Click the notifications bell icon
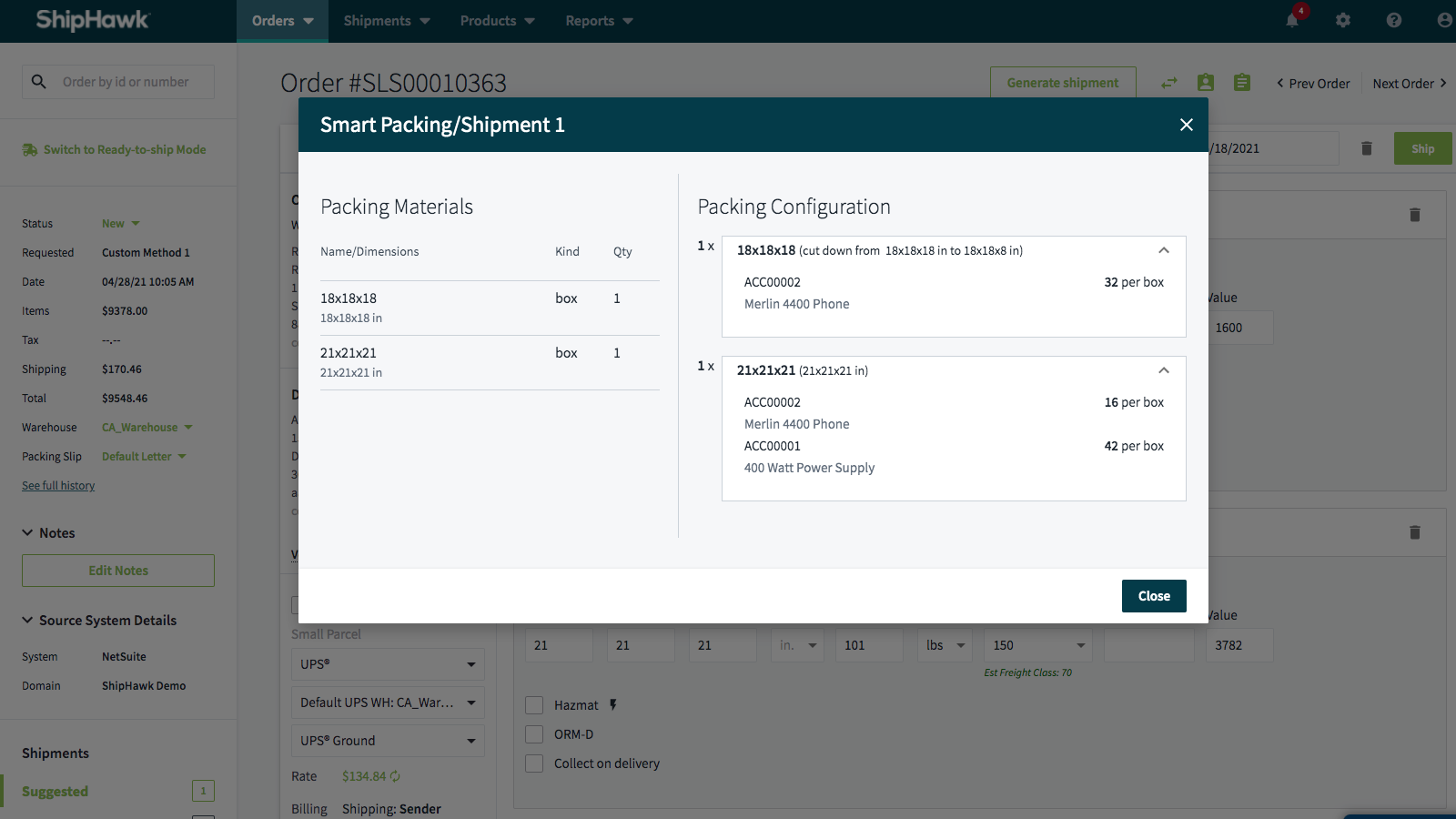 point(1292,20)
